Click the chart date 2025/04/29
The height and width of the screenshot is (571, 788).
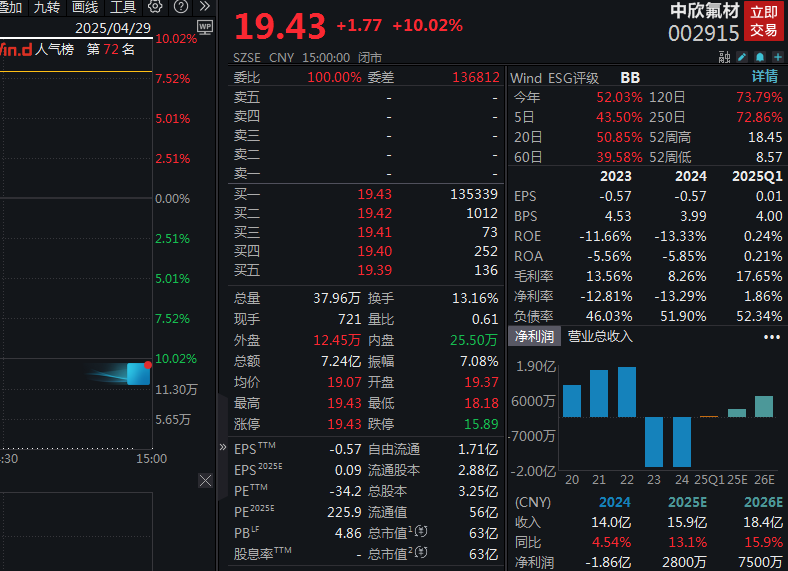(113, 28)
